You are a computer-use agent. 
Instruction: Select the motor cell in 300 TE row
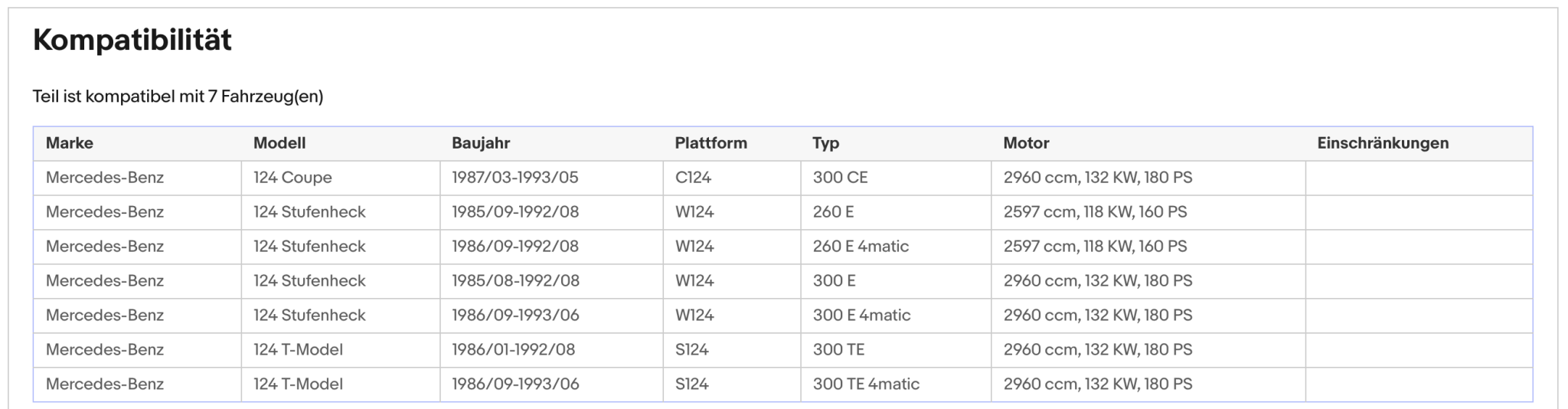pyautogui.click(x=1148, y=350)
